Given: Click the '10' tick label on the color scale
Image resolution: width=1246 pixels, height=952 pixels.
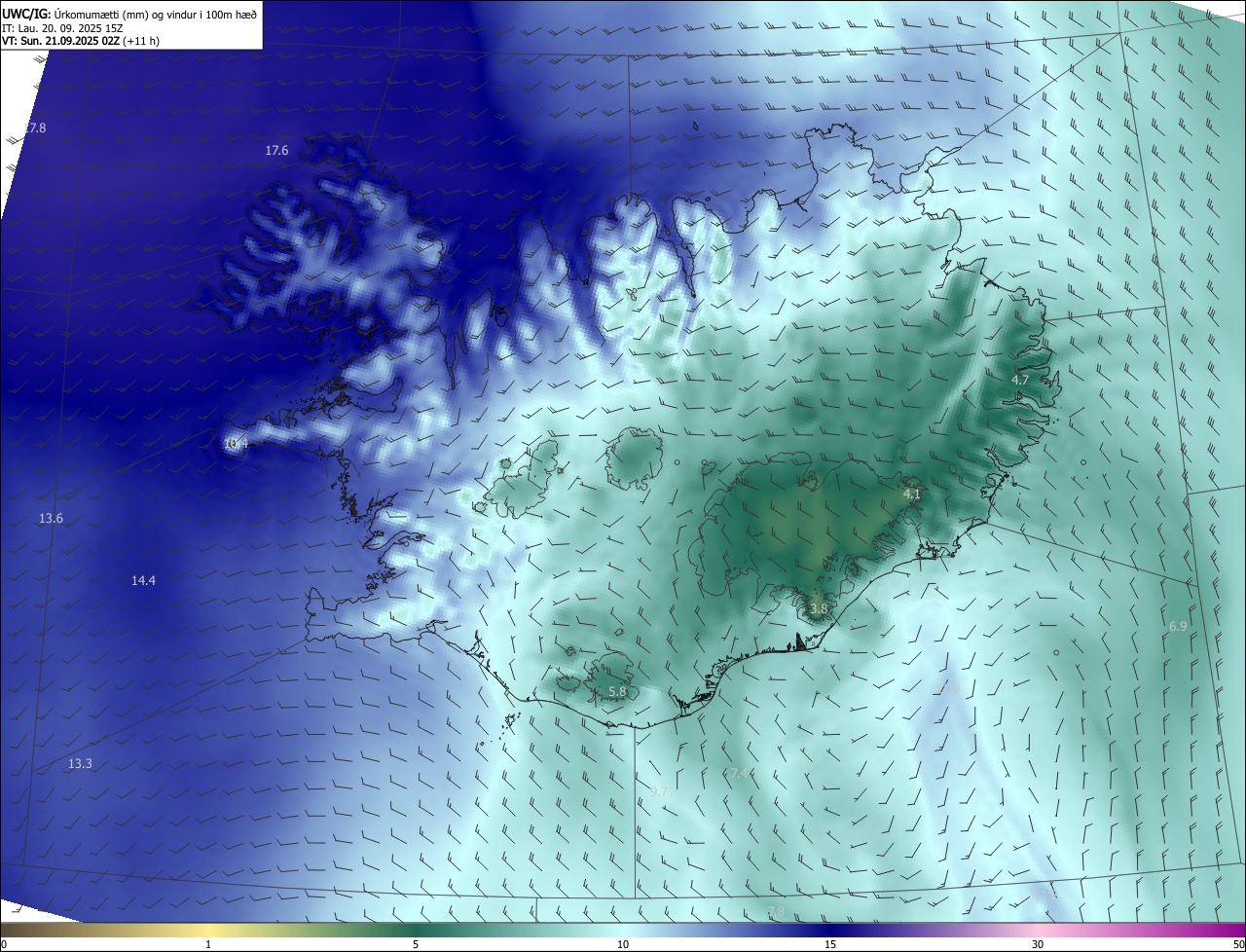Looking at the screenshot, I should point(623,945).
